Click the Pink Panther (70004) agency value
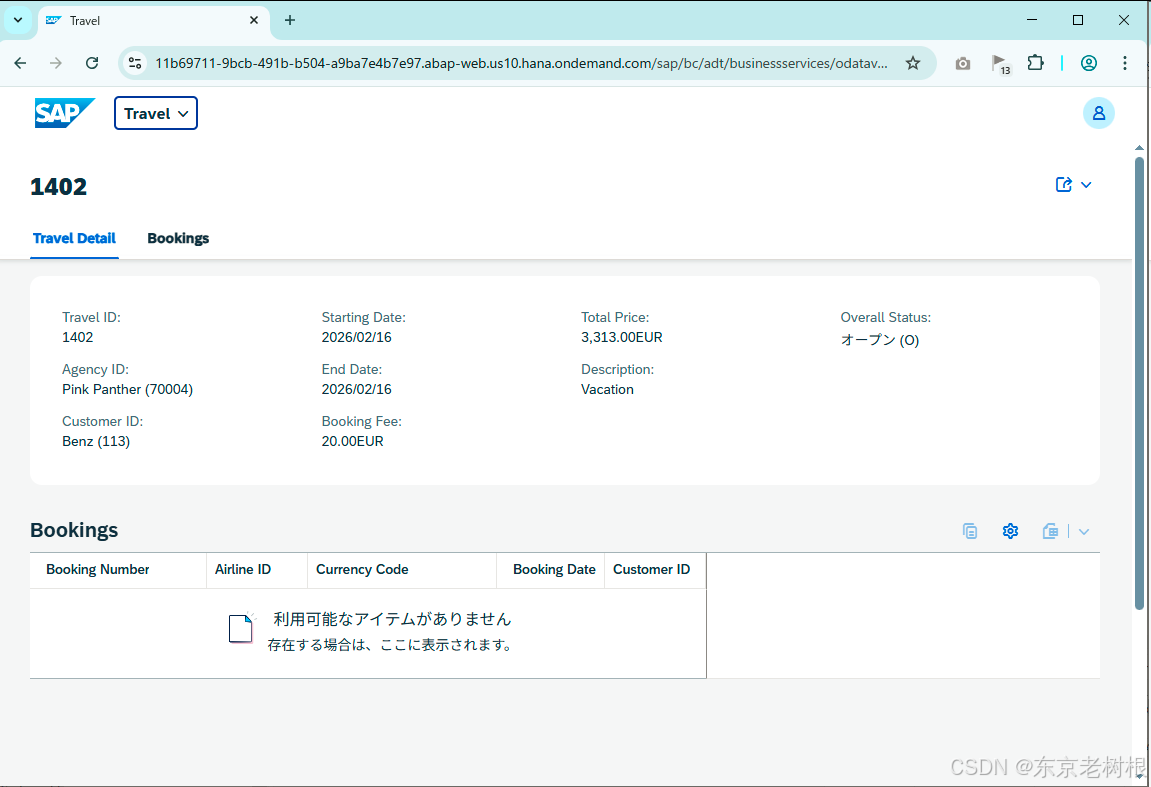1151x787 pixels. coord(128,389)
